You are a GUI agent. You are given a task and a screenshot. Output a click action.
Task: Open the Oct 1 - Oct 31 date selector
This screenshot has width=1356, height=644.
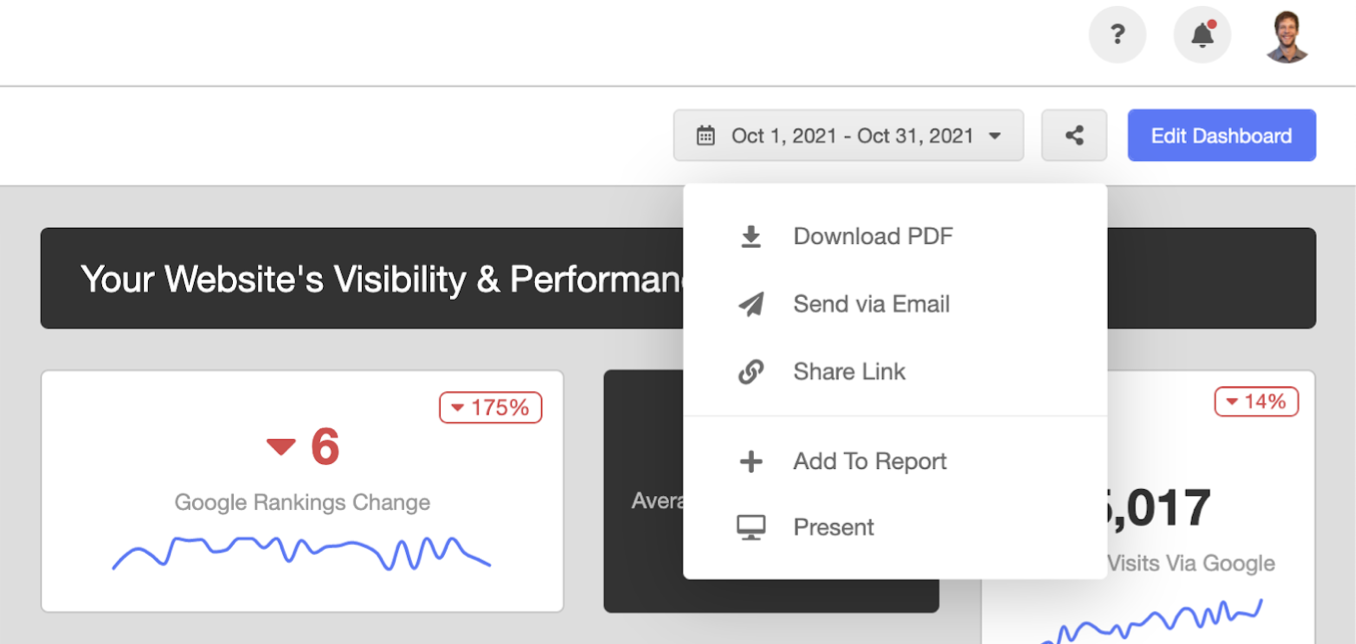pos(848,135)
